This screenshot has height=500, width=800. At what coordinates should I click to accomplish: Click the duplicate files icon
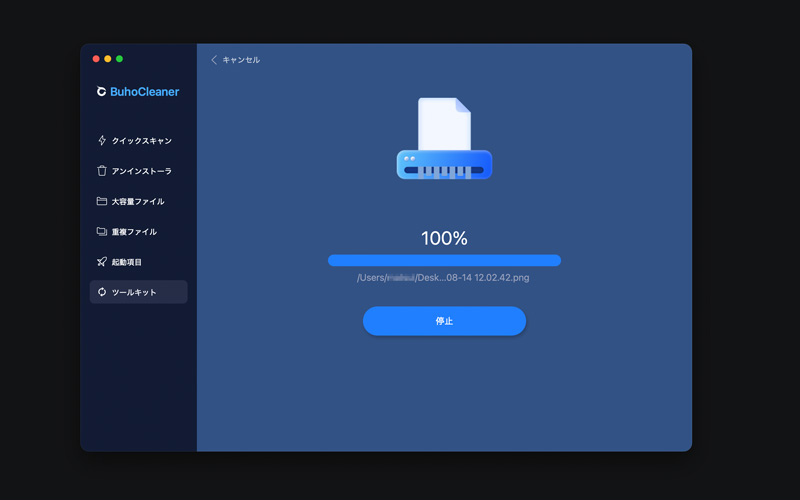click(x=102, y=232)
